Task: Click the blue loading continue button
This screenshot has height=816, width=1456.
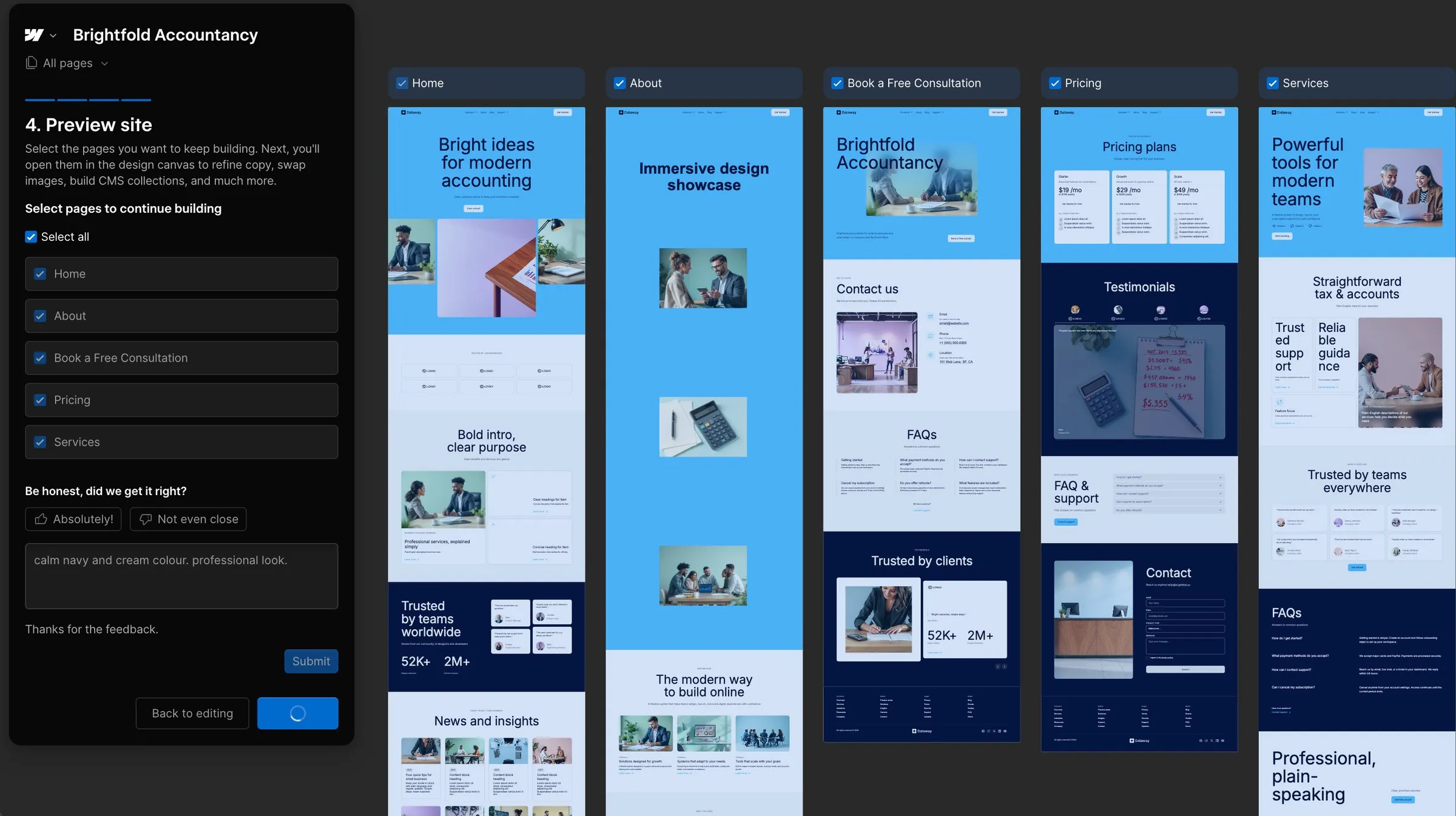Action: [x=298, y=713]
